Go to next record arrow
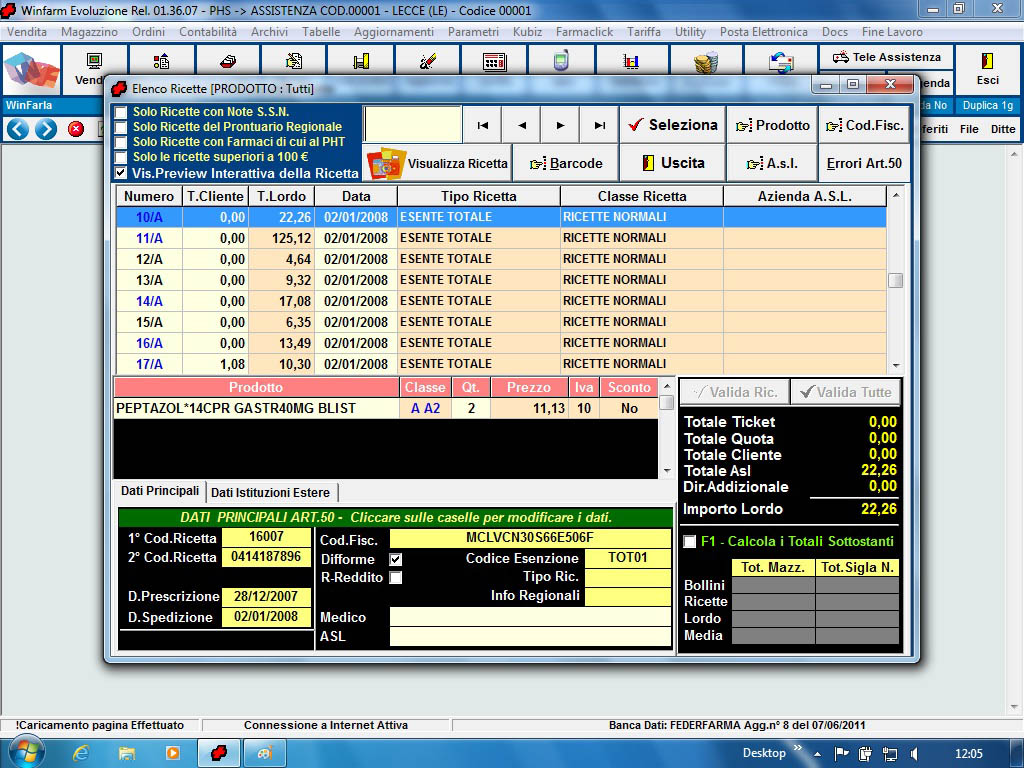 pos(560,125)
